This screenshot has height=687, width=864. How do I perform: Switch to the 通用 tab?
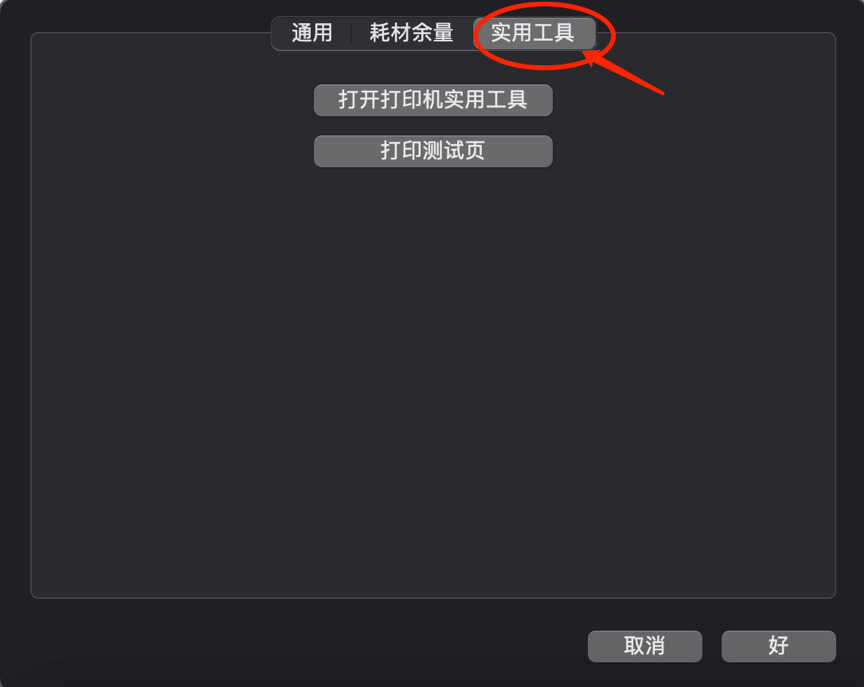[x=312, y=33]
